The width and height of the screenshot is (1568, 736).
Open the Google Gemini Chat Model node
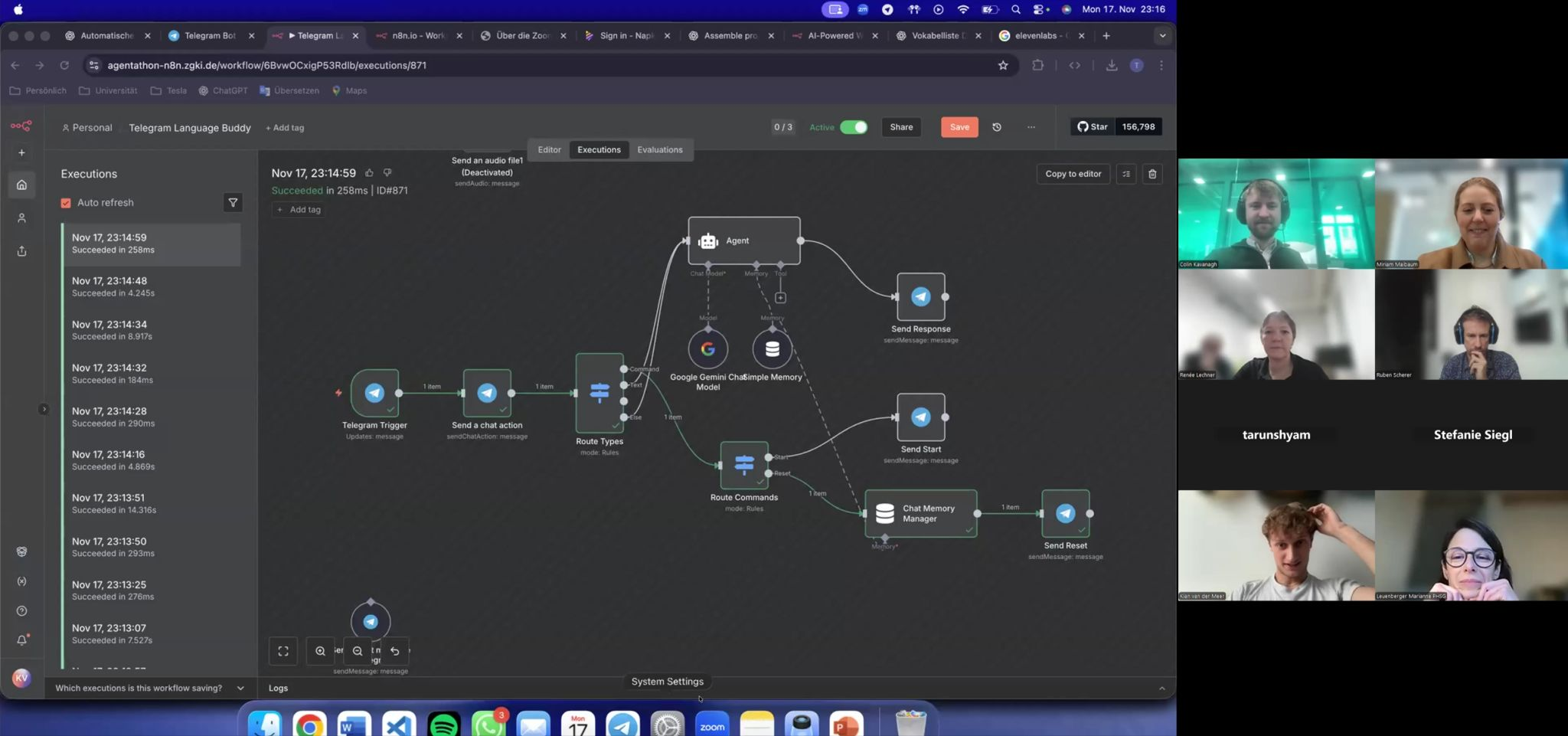click(707, 349)
